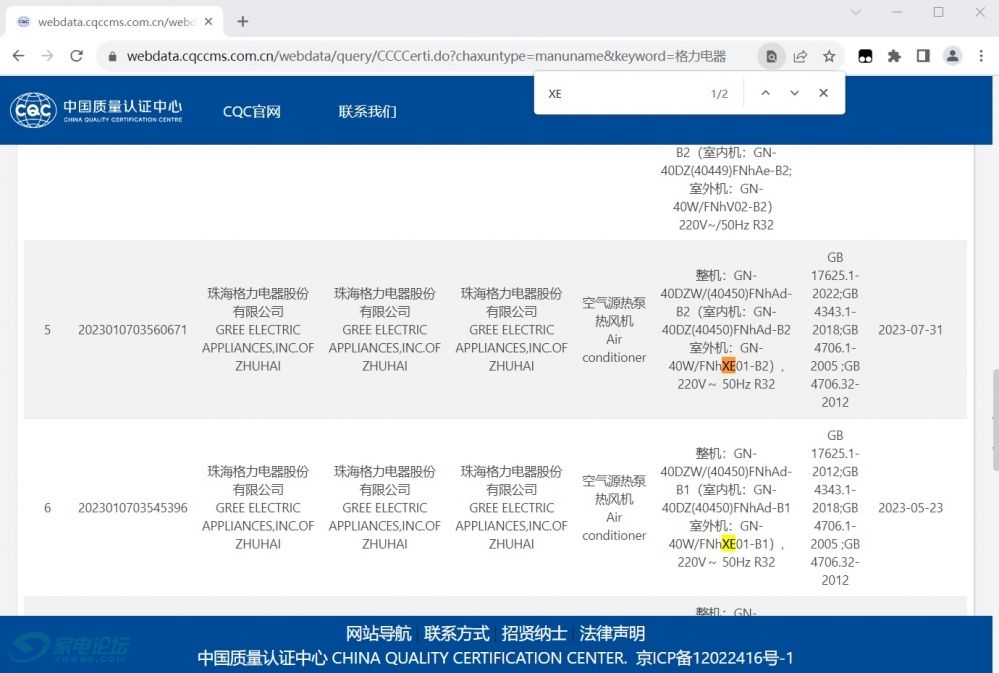This screenshot has width=999, height=673.
Task: Bookmark this page with the star icon
Action: [829, 57]
